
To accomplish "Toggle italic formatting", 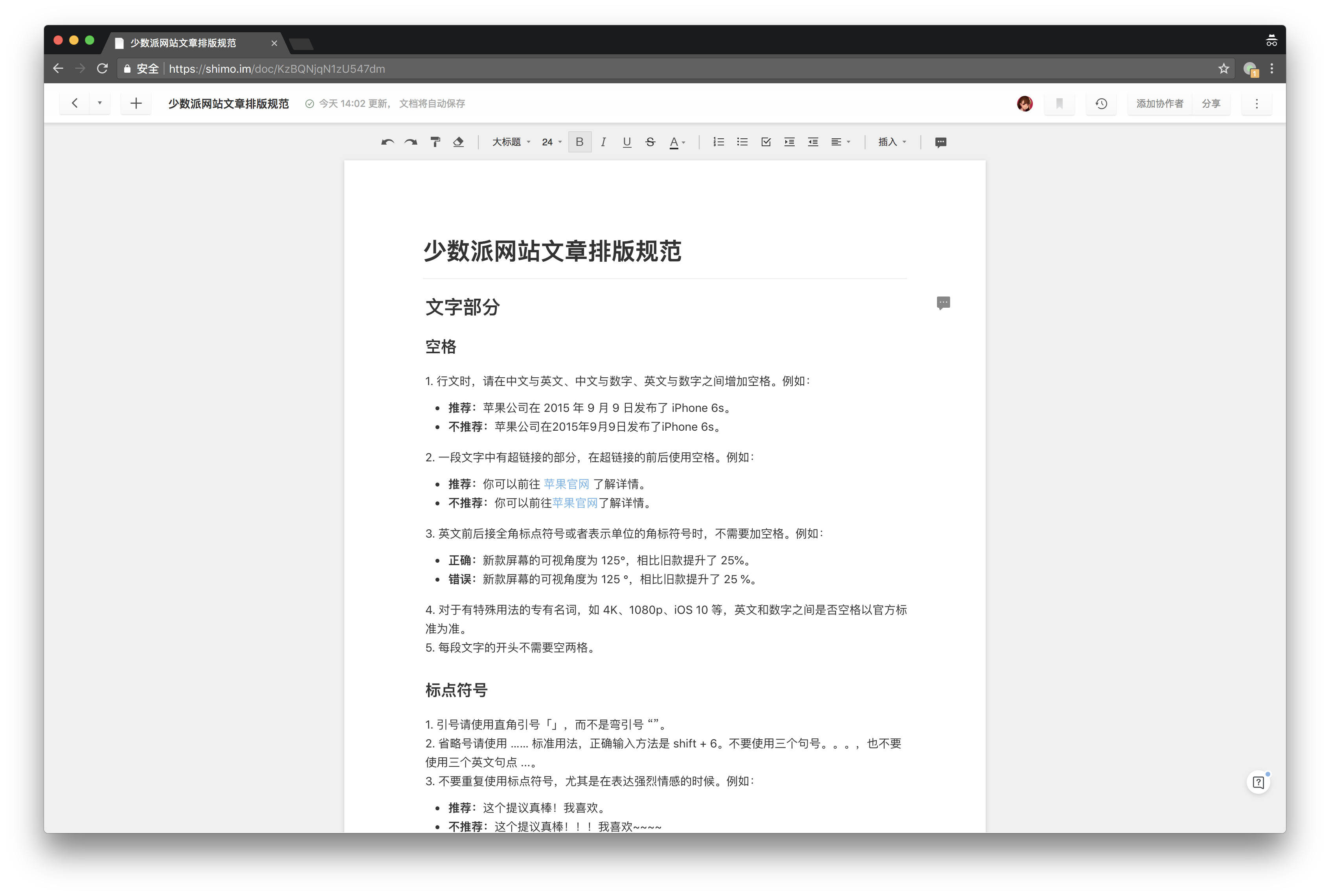I will pyautogui.click(x=603, y=142).
